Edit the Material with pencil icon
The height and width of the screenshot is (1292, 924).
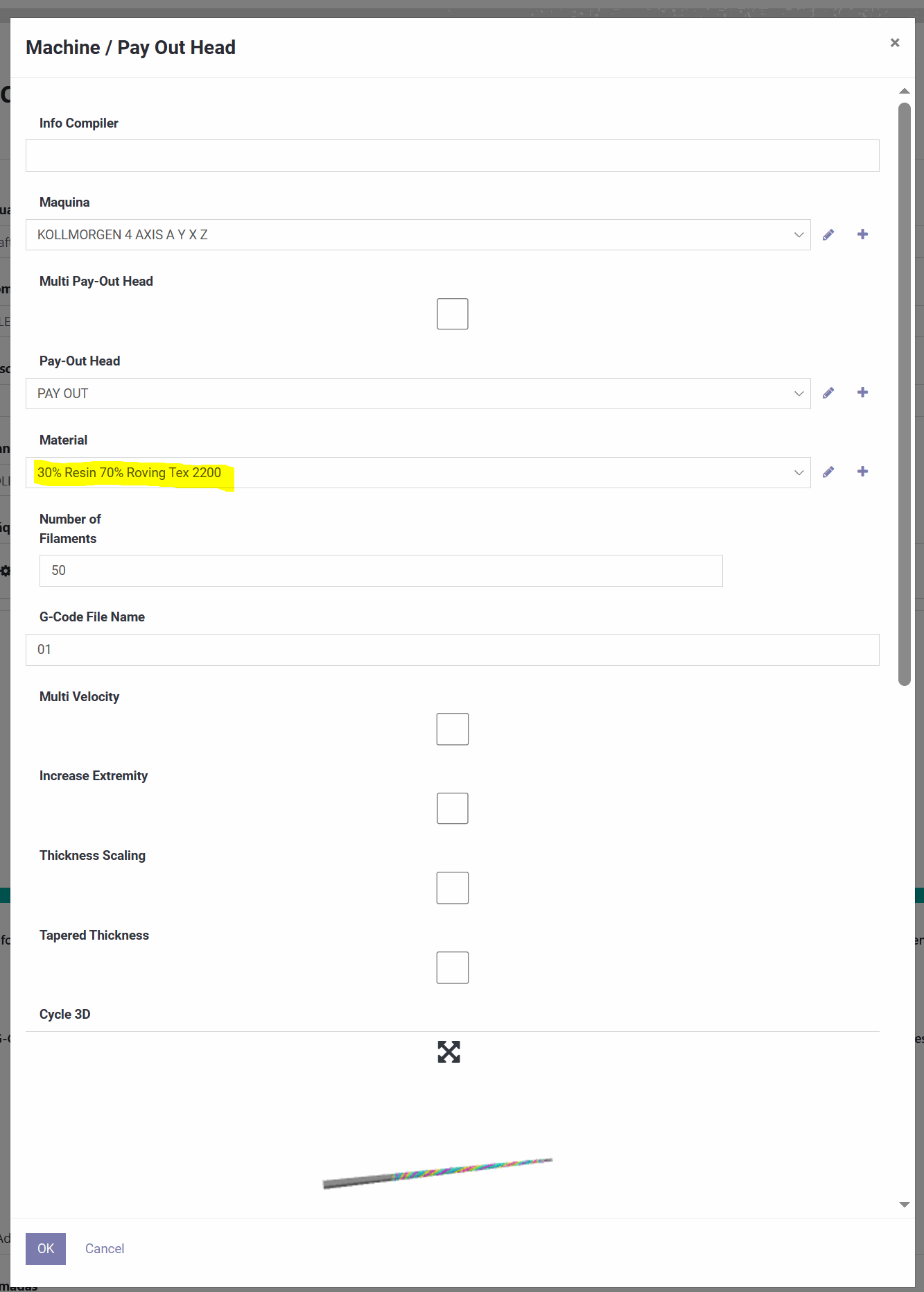[x=828, y=472]
